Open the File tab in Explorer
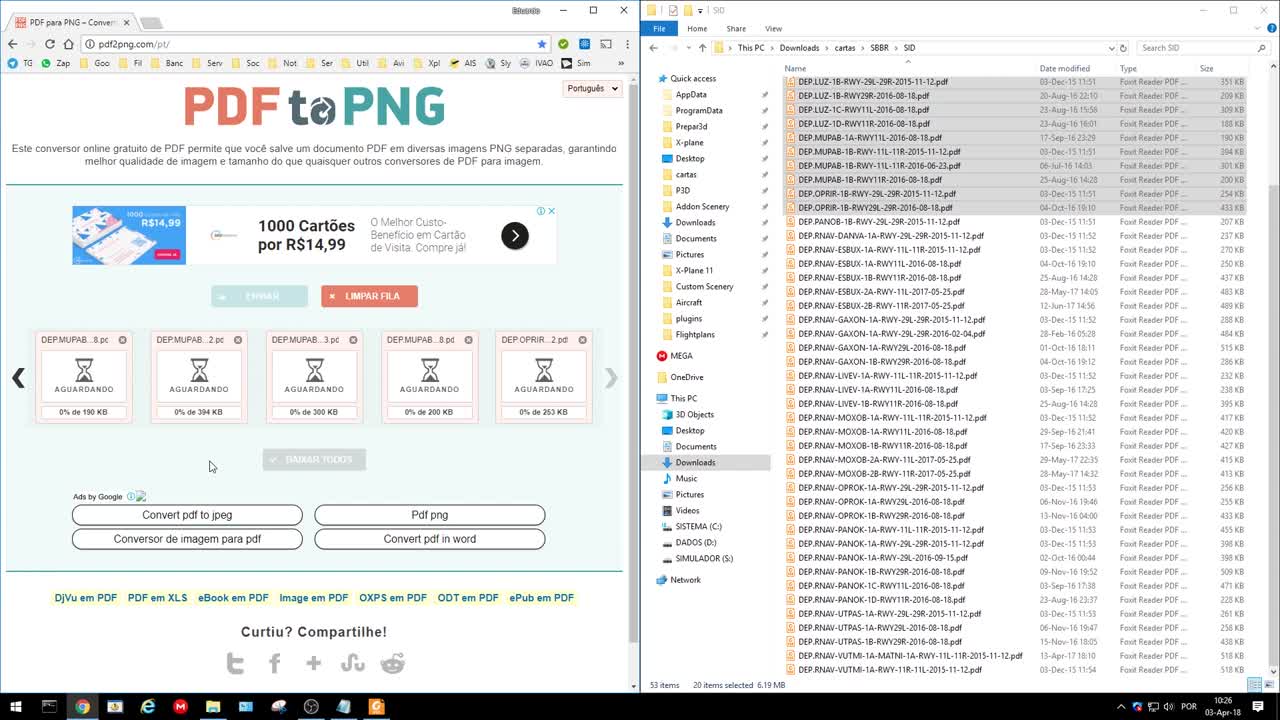 pos(659,29)
